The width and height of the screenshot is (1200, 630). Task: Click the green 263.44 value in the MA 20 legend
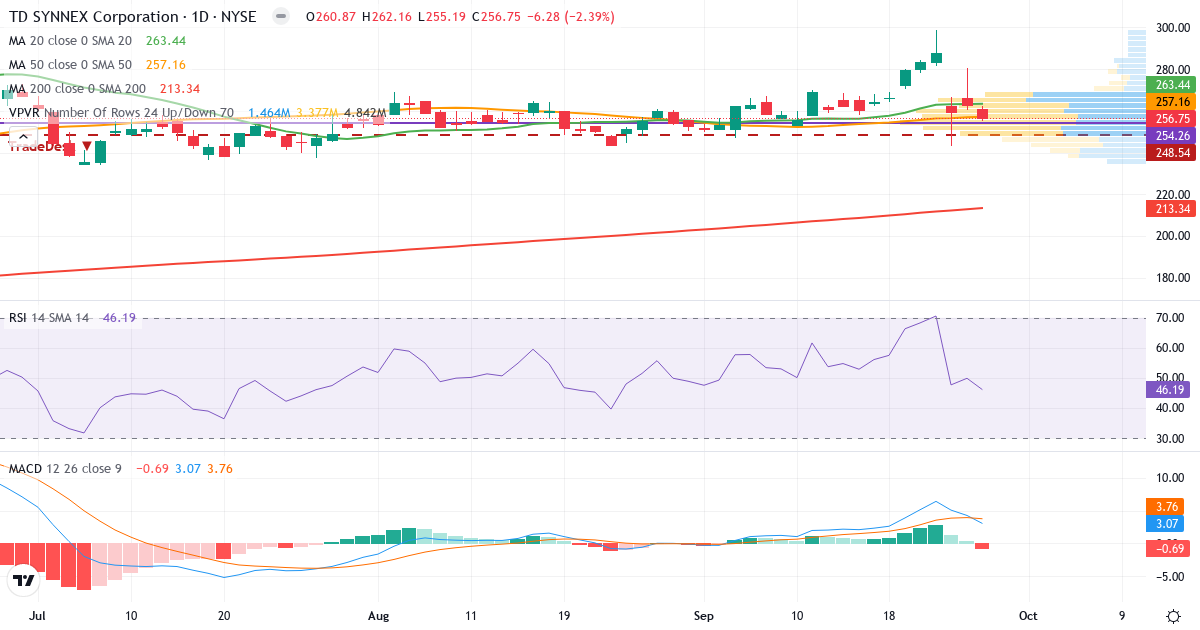pos(166,41)
